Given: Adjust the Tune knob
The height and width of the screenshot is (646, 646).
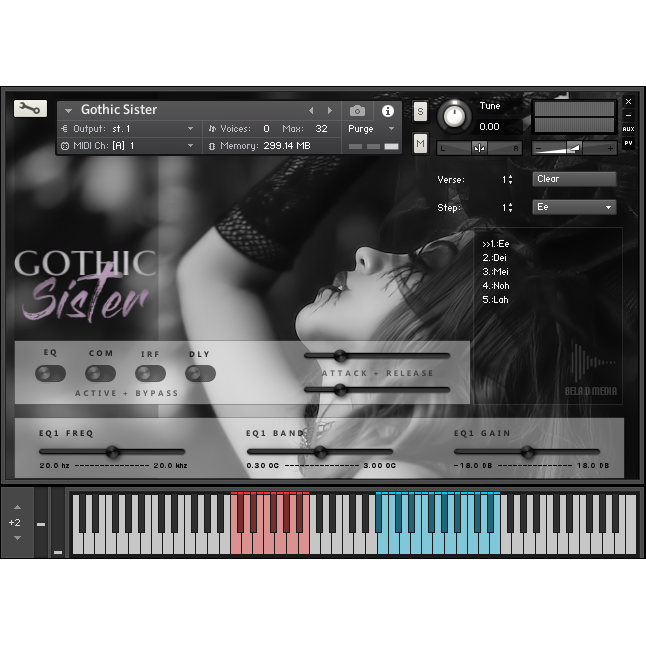Looking at the screenshot, I should click(x=454, y=116).
